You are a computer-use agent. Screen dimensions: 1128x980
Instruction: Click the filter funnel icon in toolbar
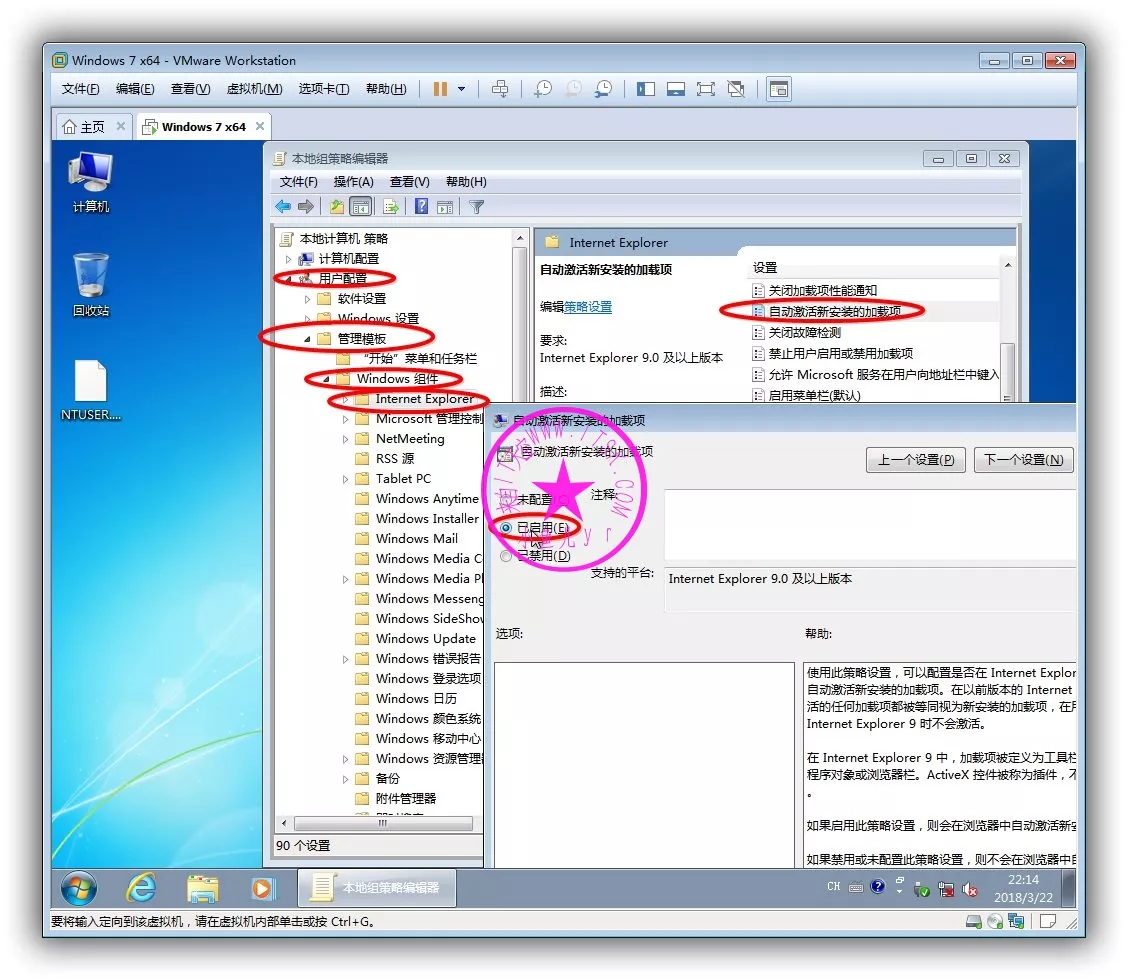477,207
